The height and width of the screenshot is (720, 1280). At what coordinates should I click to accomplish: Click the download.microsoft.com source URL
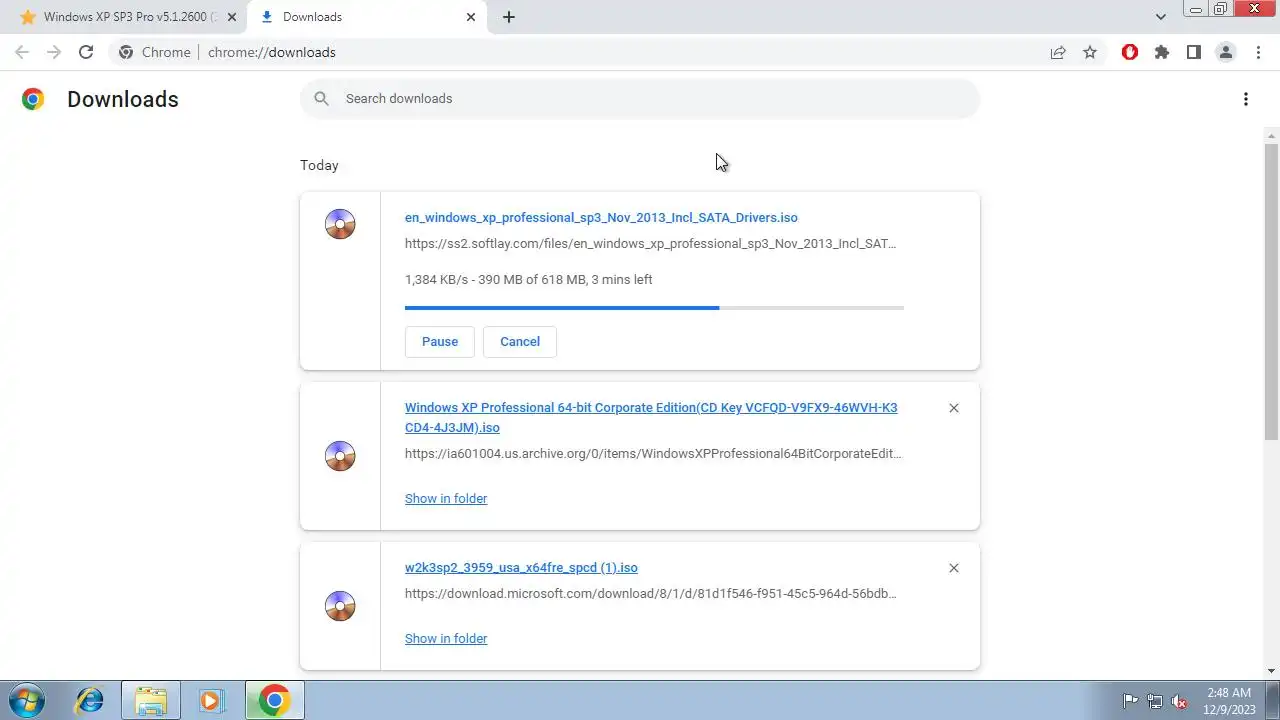coord(651,594)
